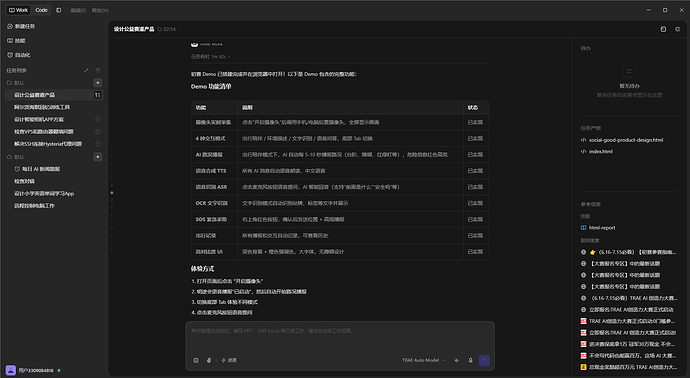Open the 编辑(E) menu

[78, 10]
